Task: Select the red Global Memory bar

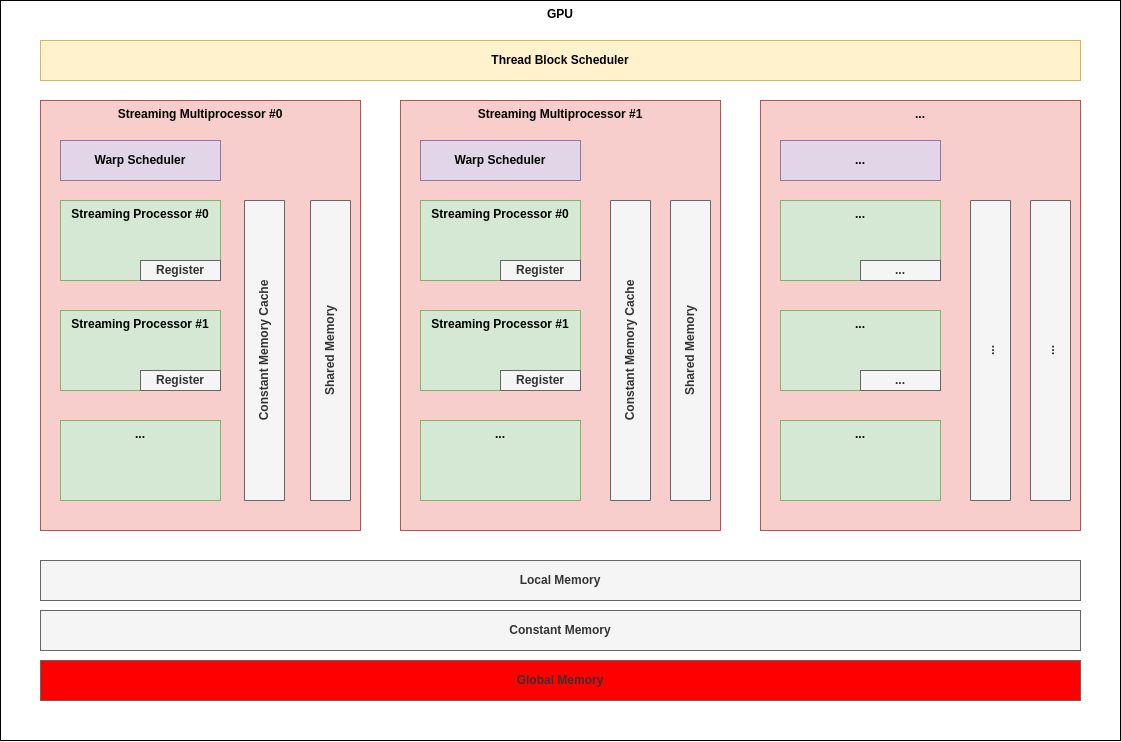Action: (x=560, y=680)
